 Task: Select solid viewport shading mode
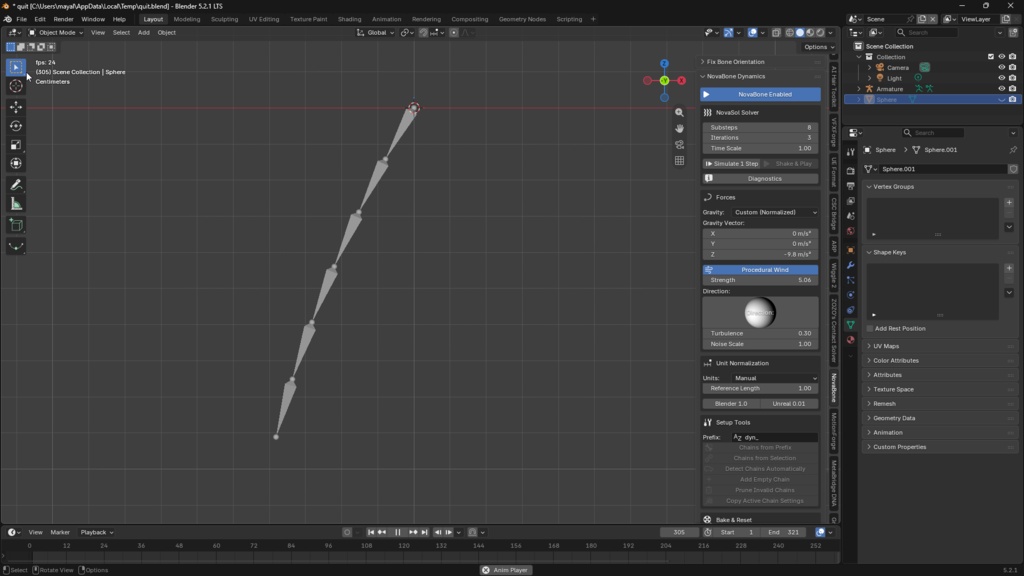[800, 33]
